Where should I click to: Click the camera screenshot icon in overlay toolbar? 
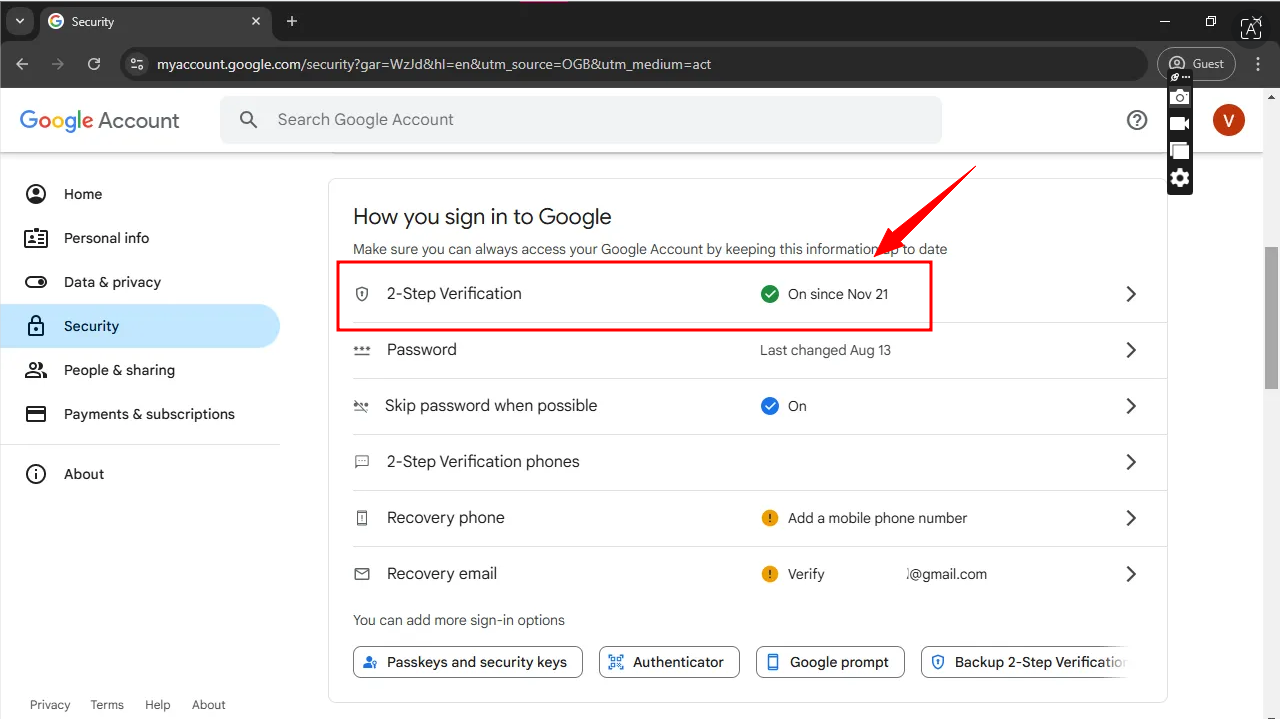coord(1180,97)
